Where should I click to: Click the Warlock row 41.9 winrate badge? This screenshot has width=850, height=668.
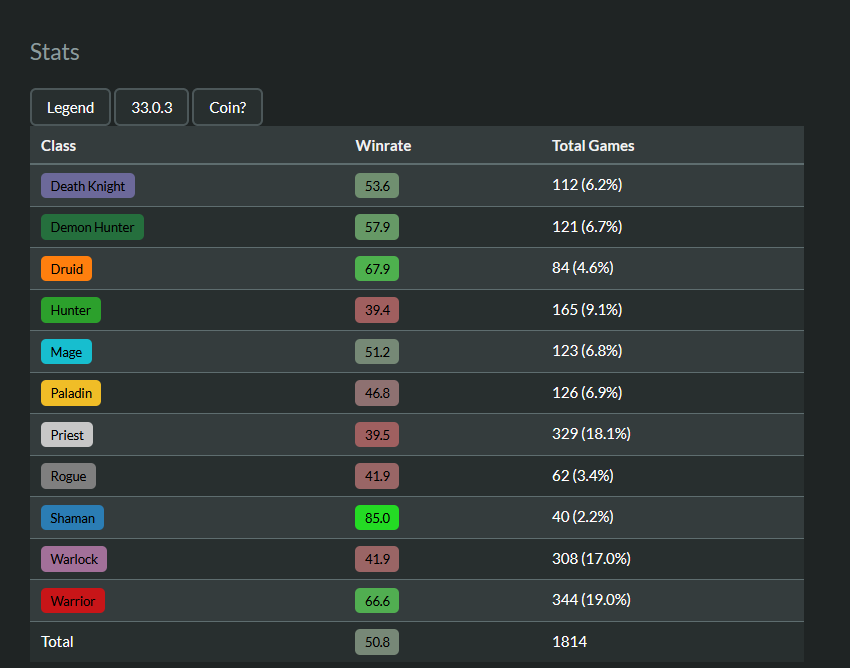pos(377,559)
